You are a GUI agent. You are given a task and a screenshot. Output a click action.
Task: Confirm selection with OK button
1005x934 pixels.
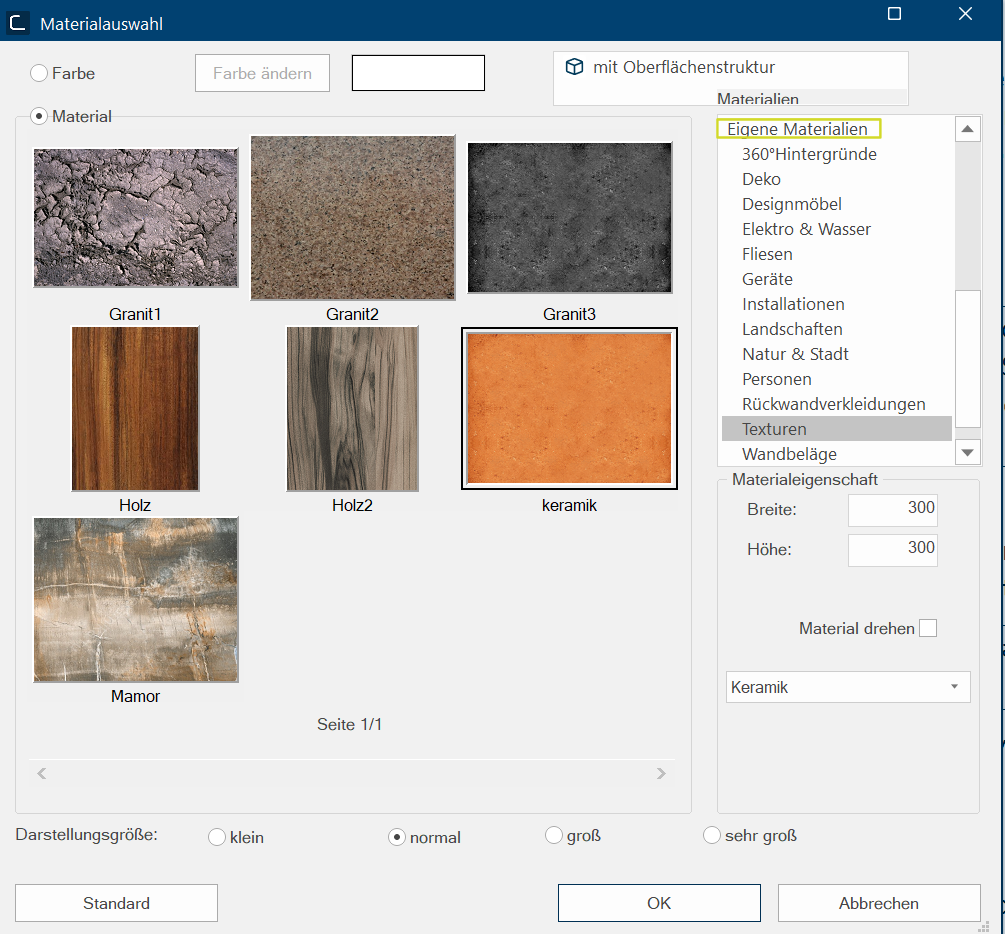point(659,903)
